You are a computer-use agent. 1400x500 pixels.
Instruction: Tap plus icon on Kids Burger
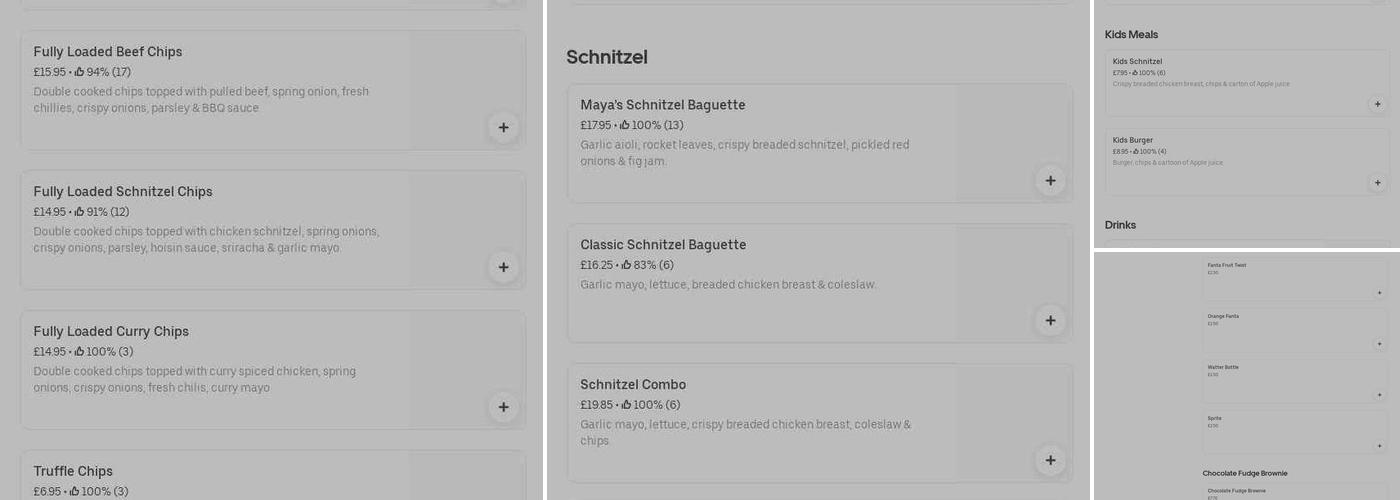pos(1377,183)
